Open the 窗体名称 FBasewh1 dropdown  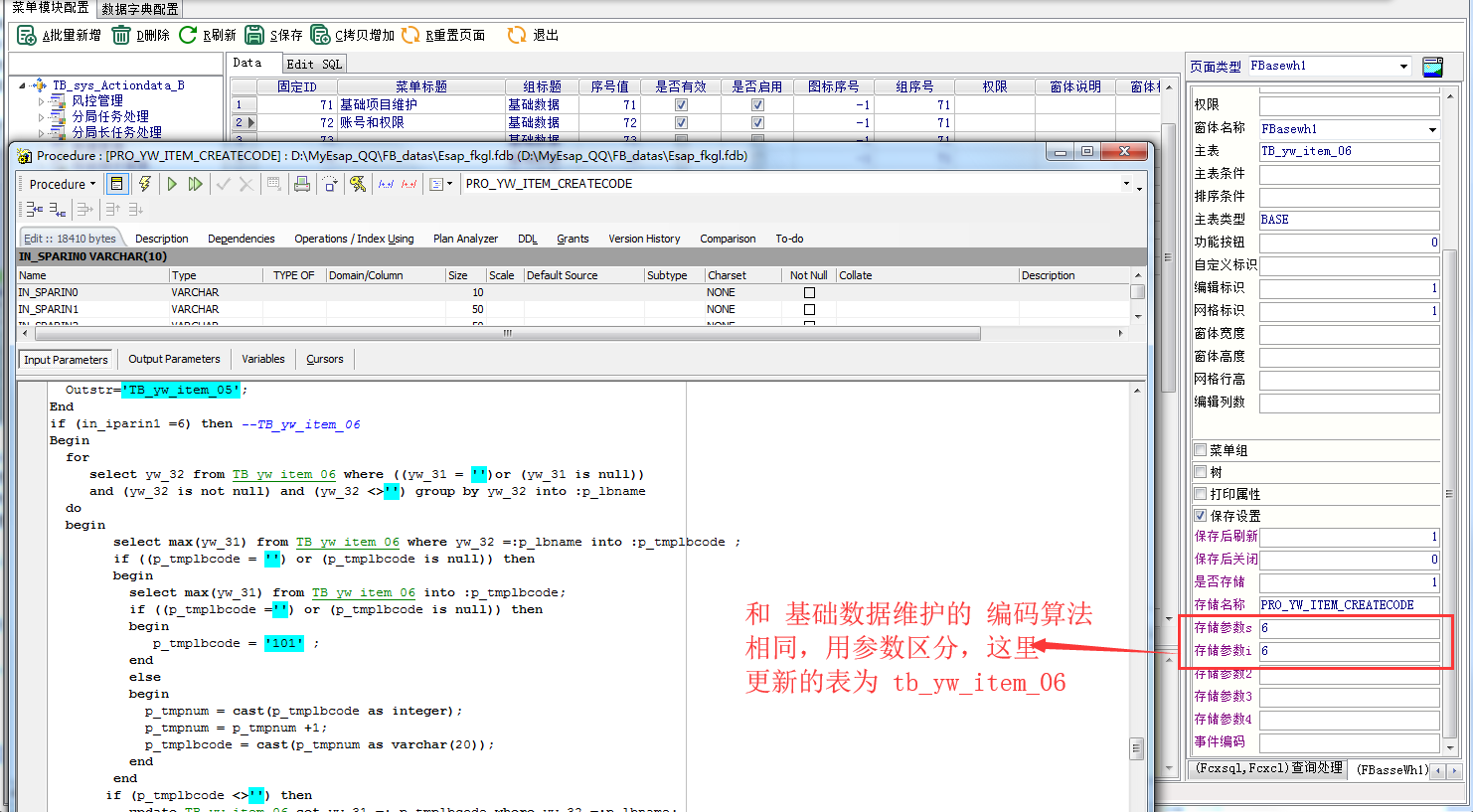(1432, 129)
